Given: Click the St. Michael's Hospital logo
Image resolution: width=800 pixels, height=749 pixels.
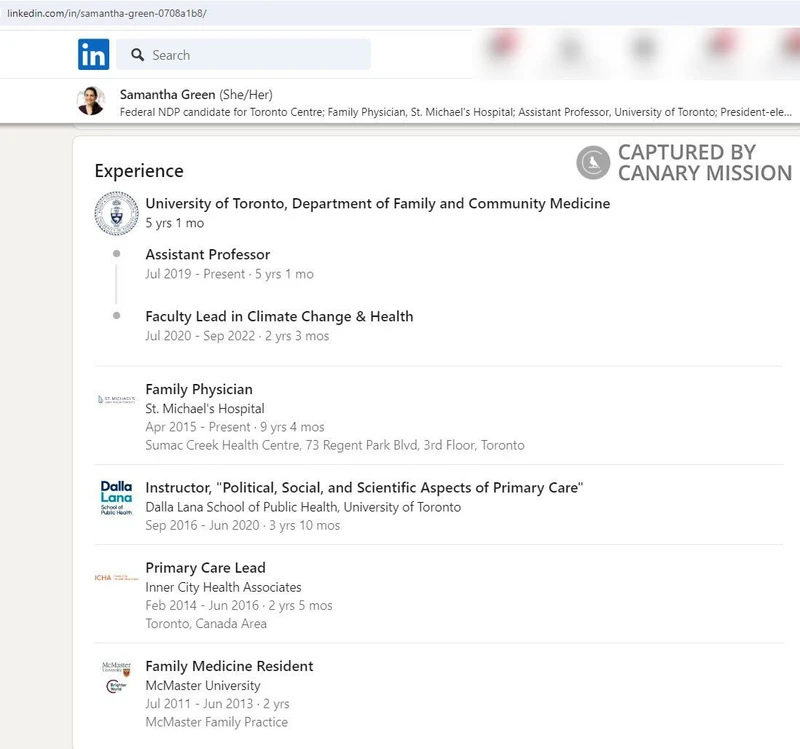Looking at the screenshot, I should [116, 400].
